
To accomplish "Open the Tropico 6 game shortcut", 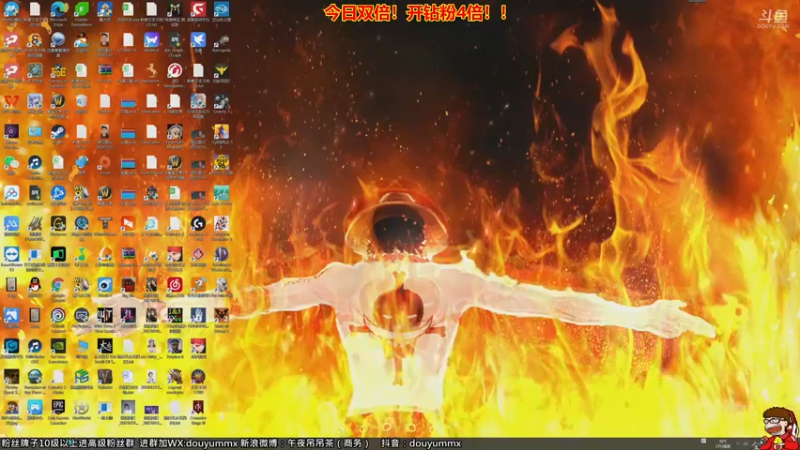I will point(174,346).
